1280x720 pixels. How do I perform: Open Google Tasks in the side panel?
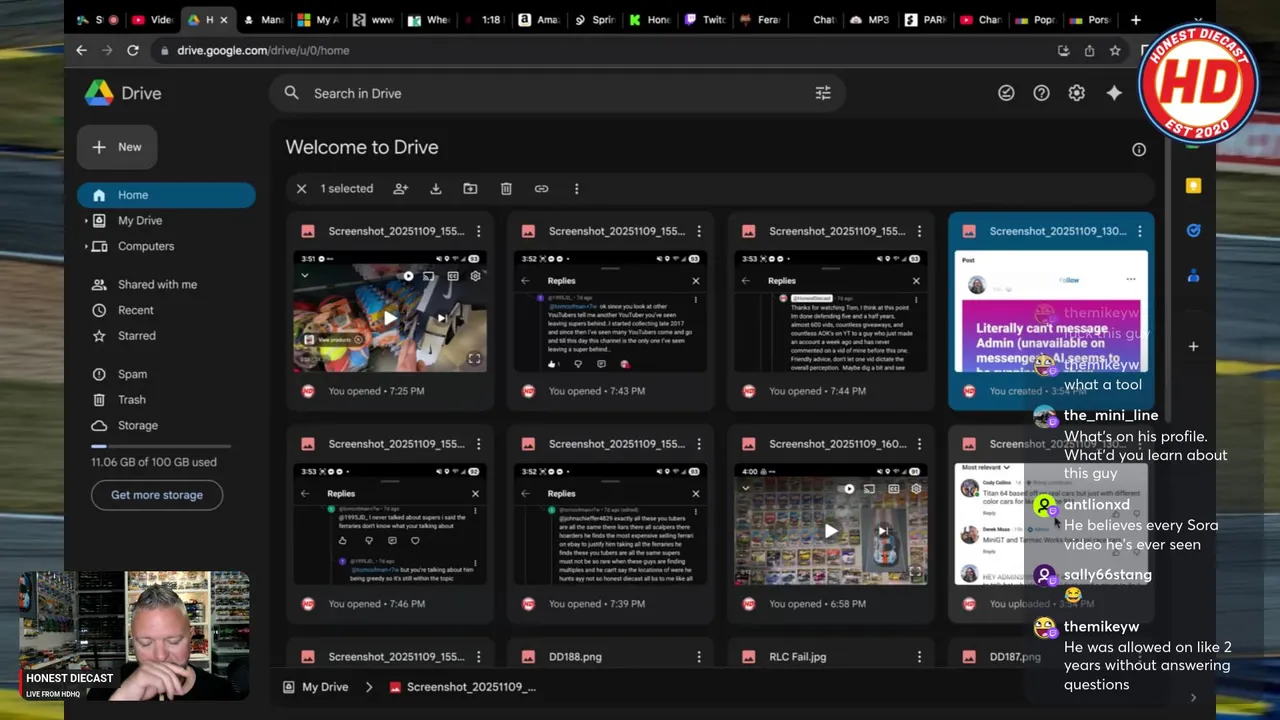click(x=1193, y=230)
